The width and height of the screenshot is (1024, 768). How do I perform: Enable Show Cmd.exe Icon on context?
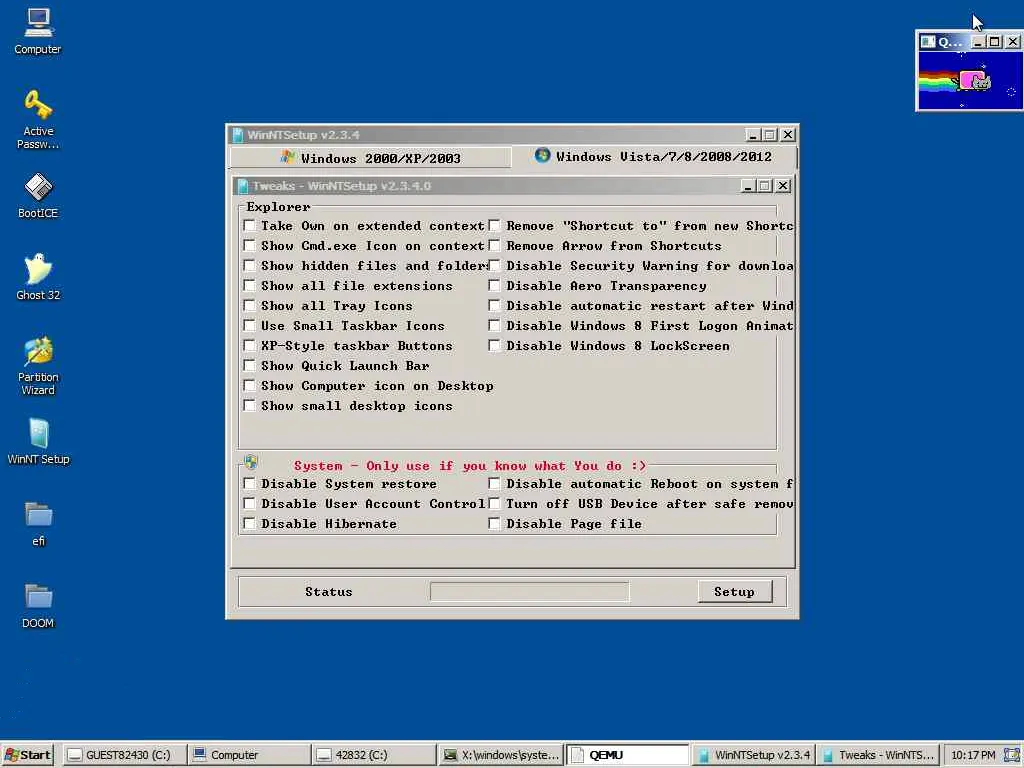(x=249, y=246)
